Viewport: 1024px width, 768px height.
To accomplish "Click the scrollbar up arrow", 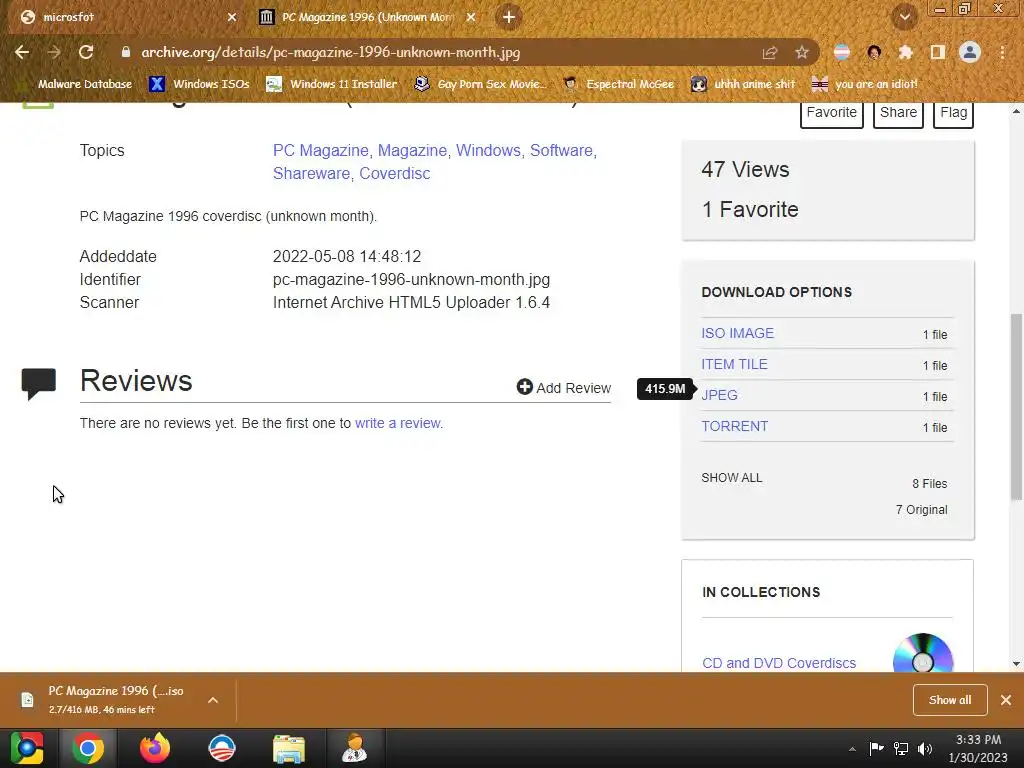I will (x=1016, y=112).
